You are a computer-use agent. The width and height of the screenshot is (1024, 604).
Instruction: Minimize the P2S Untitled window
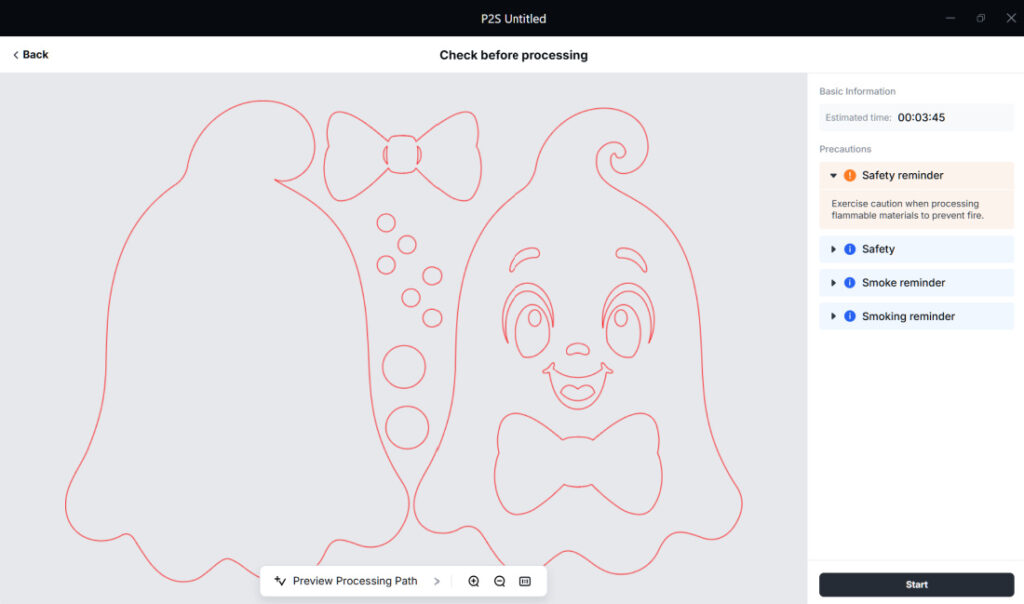950,18
